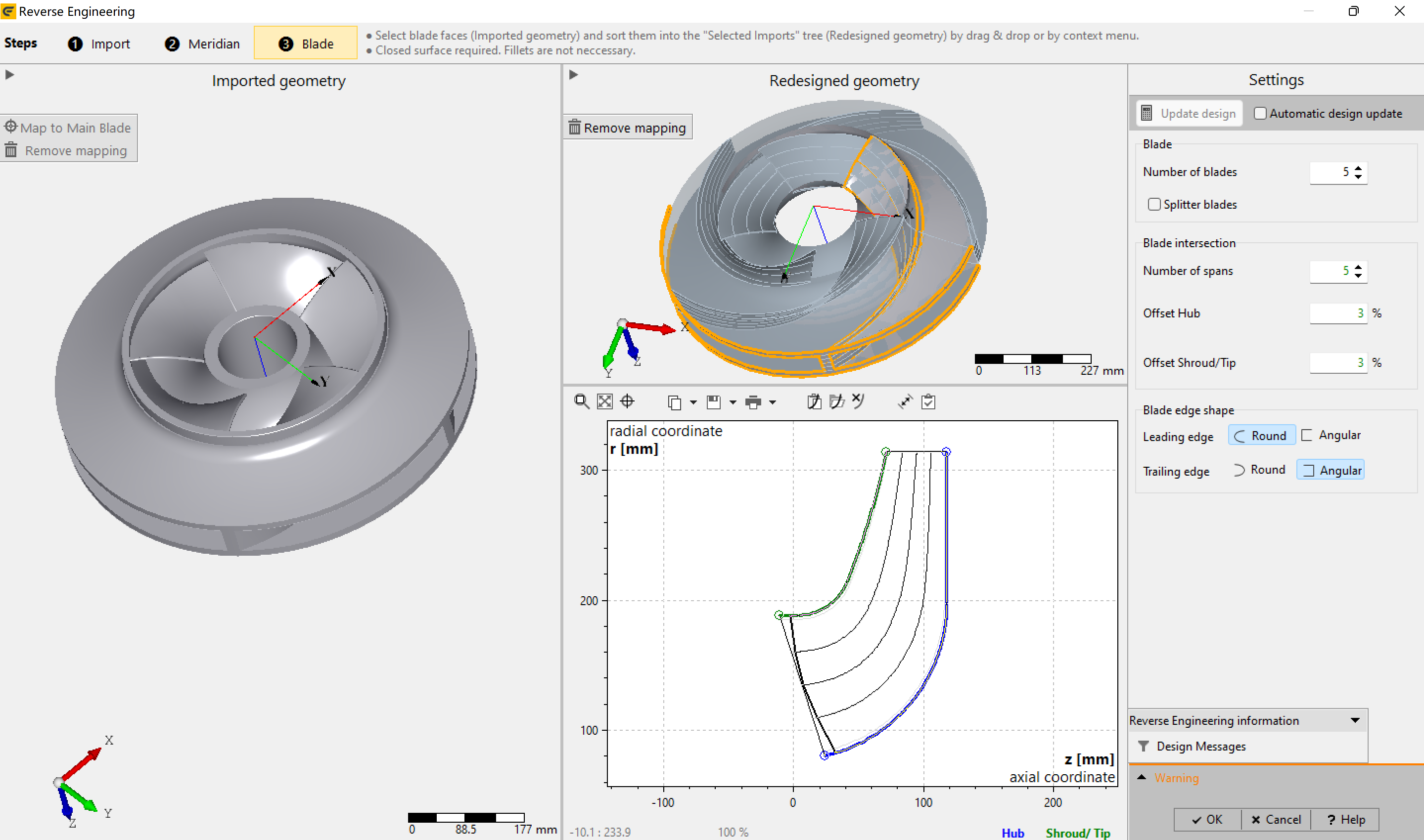Image resolution: width=1424 pixels, height=840 pixels.
Task: Click the Design Messages label
Action: 1201,746
